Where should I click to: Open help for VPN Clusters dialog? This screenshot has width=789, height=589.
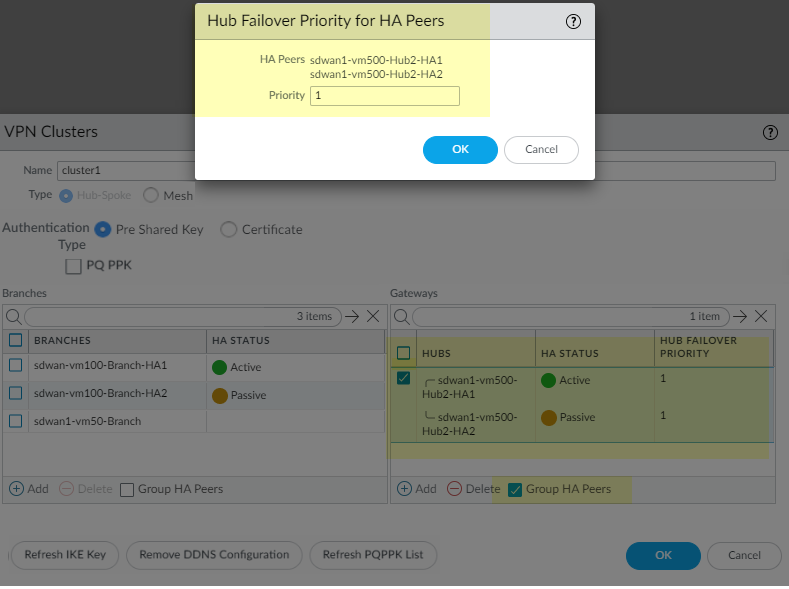pyautogui.click(x=770, y=132)
